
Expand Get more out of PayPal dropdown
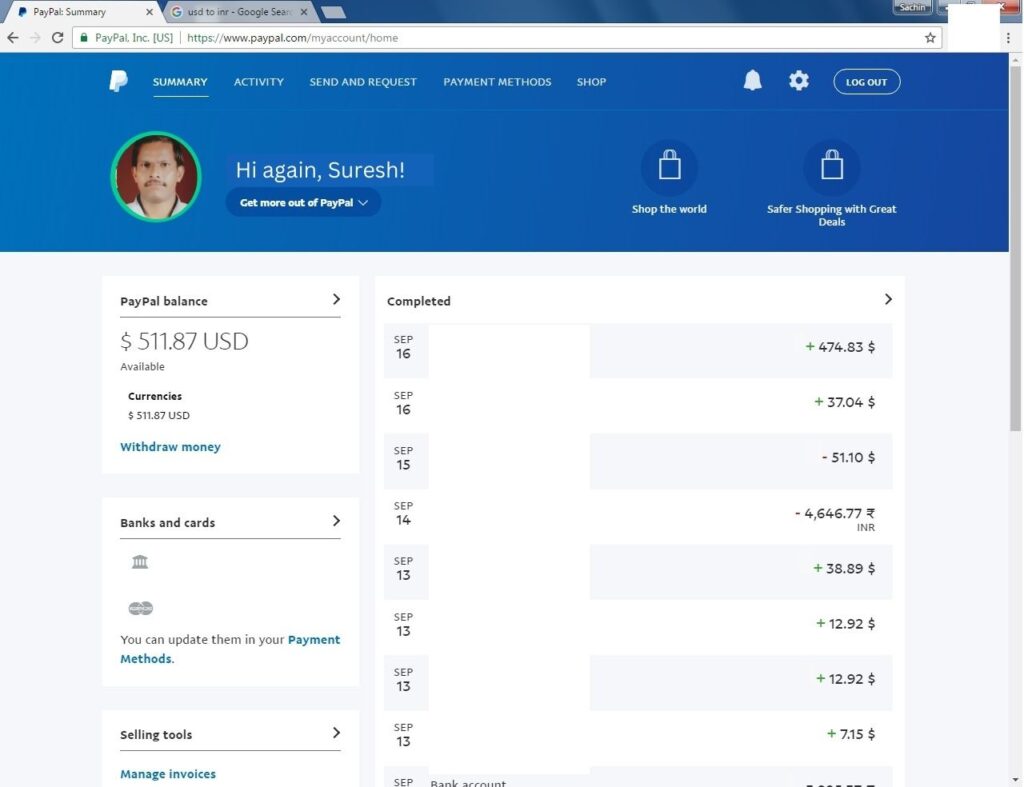pos(304,202)
